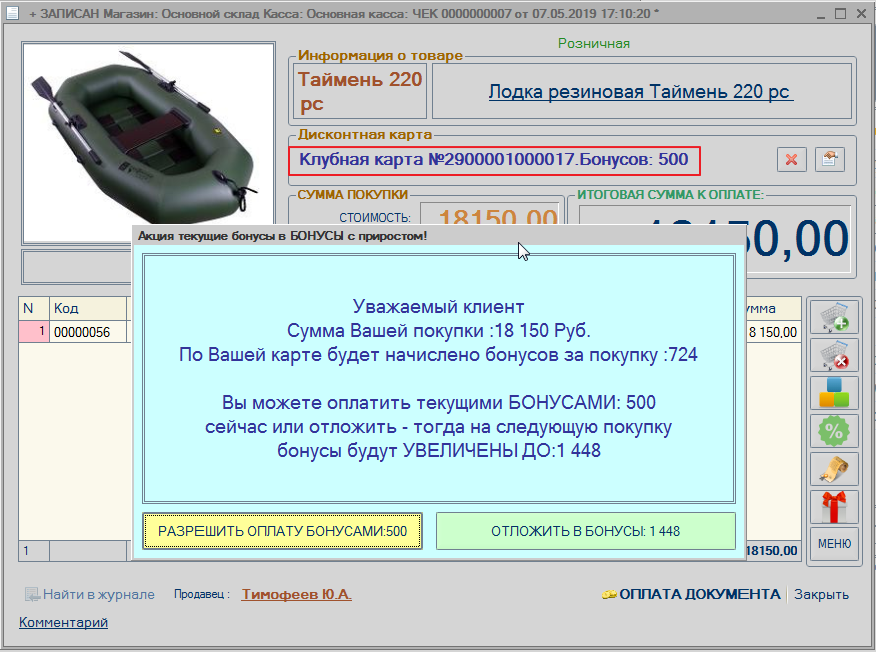Screen dimensions: 876x652
Task: Click the inflatable boat product image
Action: [x=149, y=142]
